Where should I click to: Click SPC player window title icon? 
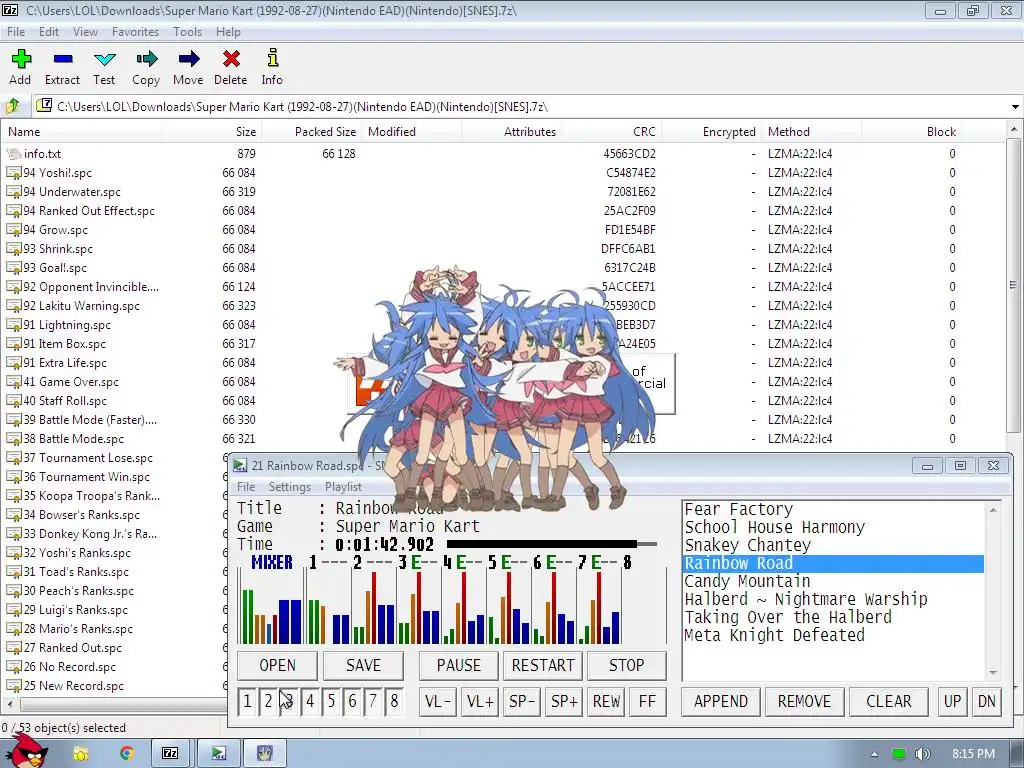click(x=240, y=466)
